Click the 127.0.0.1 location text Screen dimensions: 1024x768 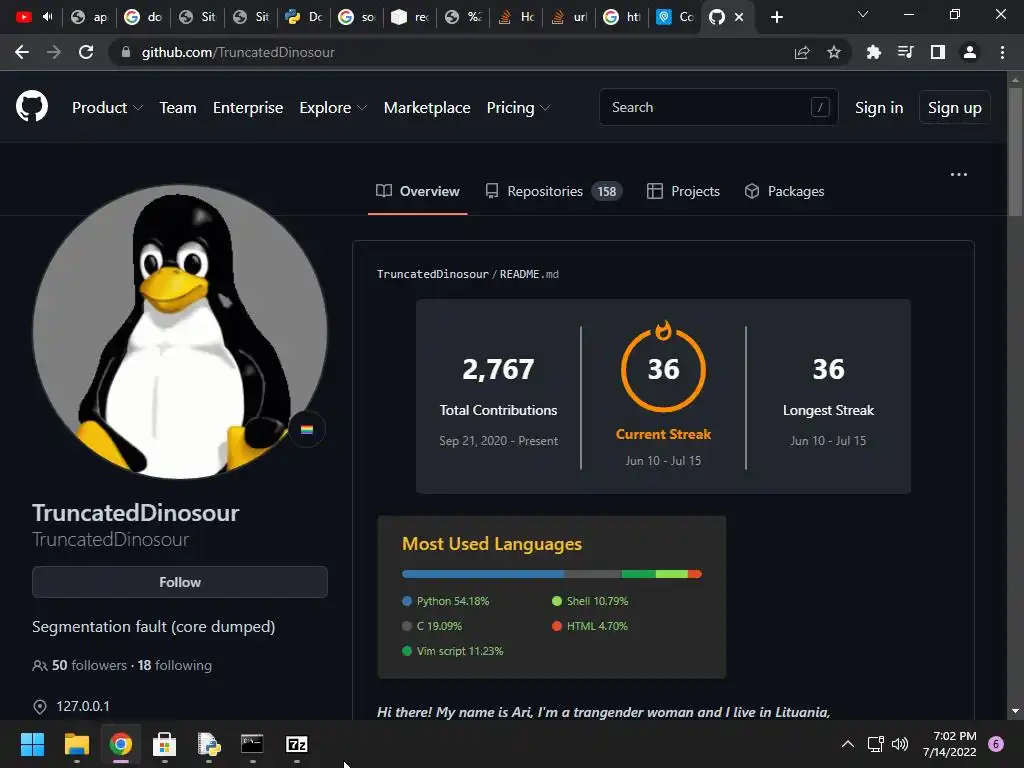tap(83, 706)
